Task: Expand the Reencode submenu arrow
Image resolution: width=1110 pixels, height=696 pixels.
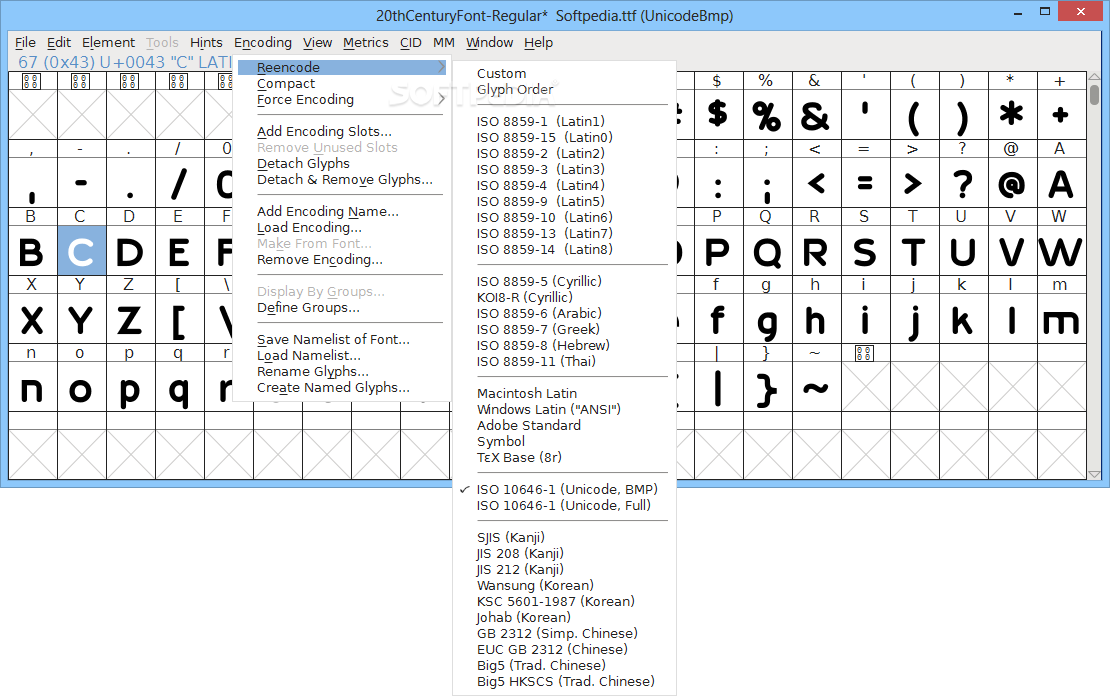Action: click(x=442, y=67)
